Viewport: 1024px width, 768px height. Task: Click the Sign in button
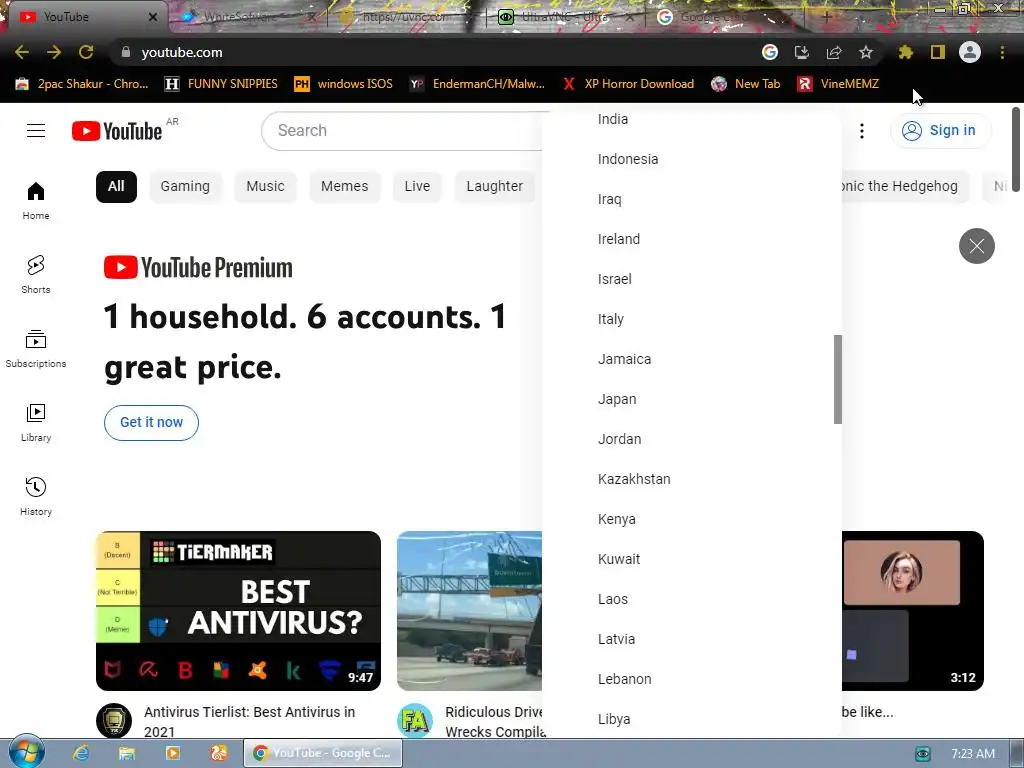pyautogui.click(x=940, y=131)
